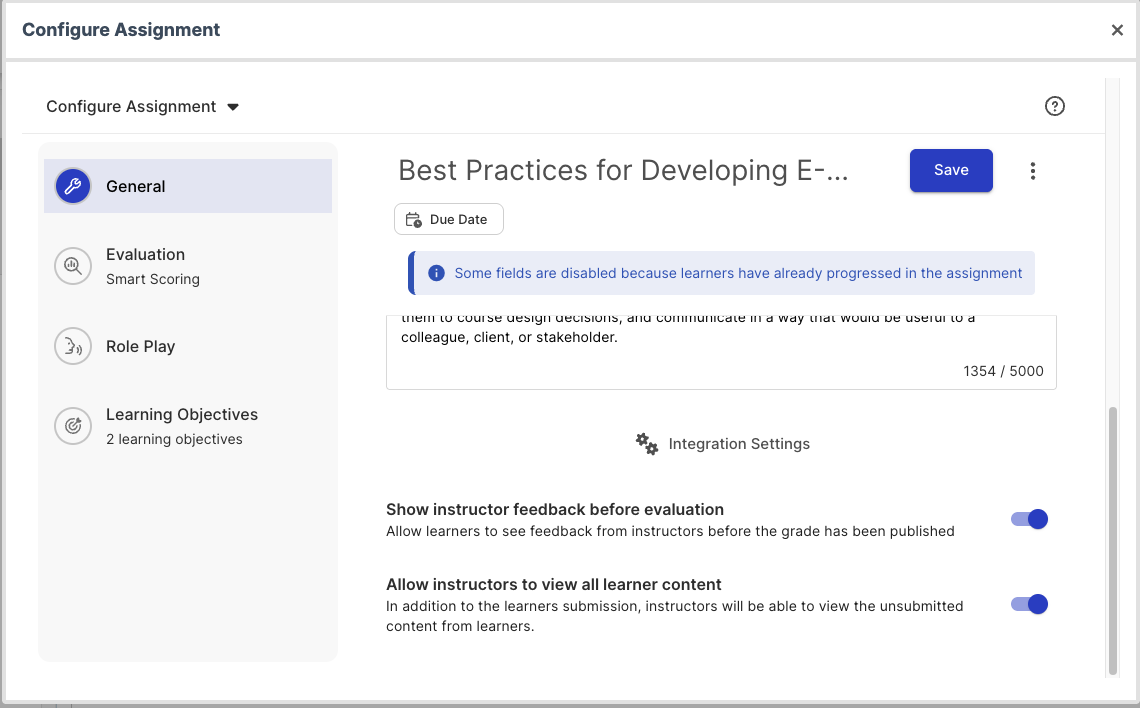Select the Evaluation Smart Scoring section
This screenshot has height=708, width=1140.
(x=188, y=266)
